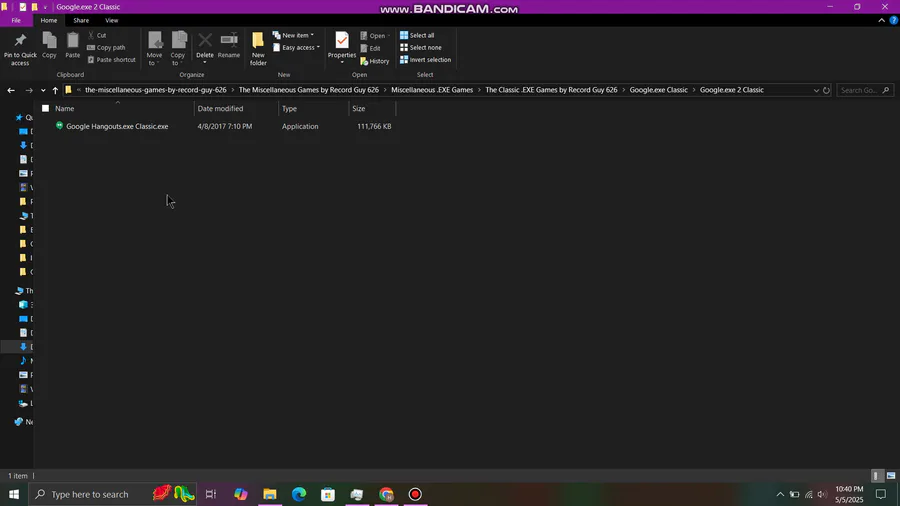Image resolution: width=900 pixels, height=506 pixels.
Task: Go up one folder level
Action: click(55, 90)
